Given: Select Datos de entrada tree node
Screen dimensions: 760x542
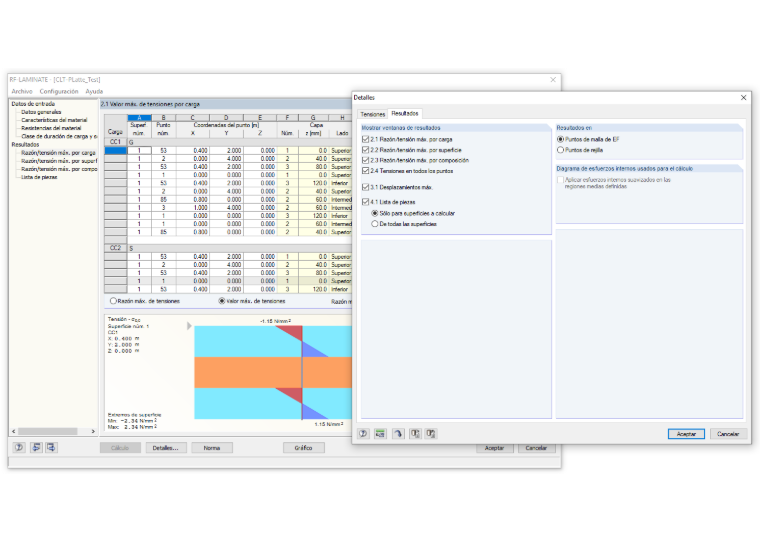Looking at the screenshot, I should 33,104.
